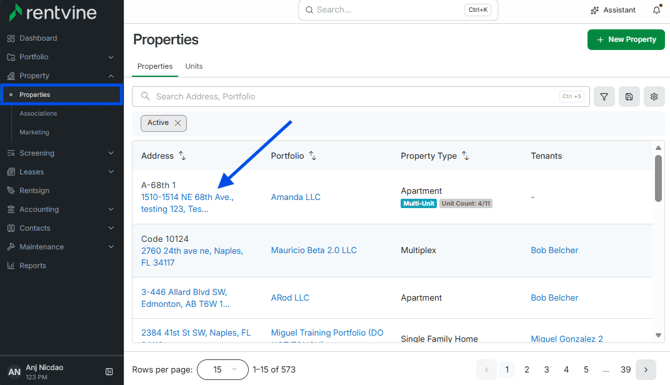Open Associations sidebar submenu item

point(38,114)
